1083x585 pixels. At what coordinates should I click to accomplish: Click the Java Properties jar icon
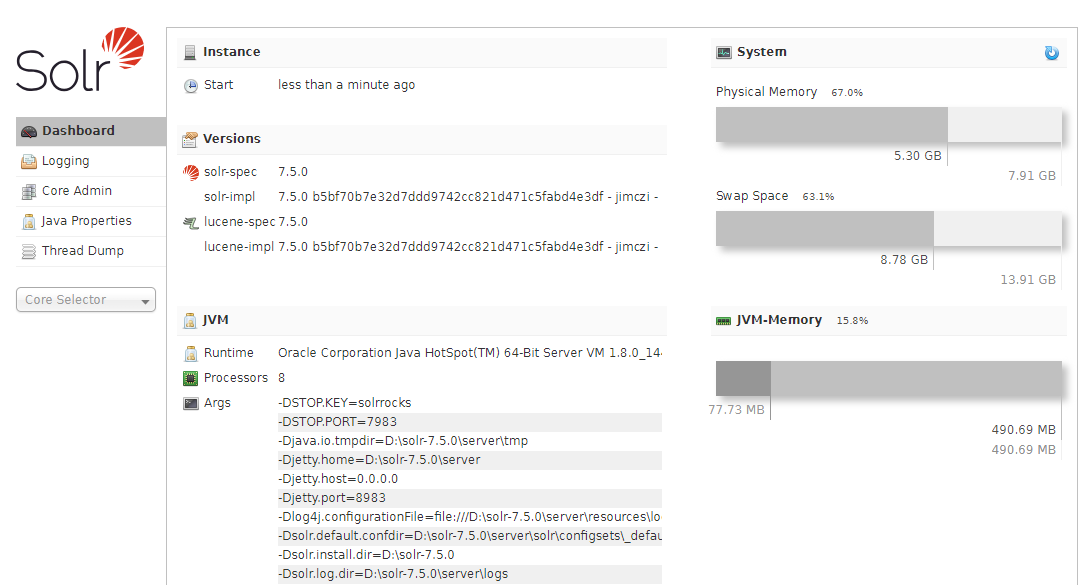pos(28,221)
